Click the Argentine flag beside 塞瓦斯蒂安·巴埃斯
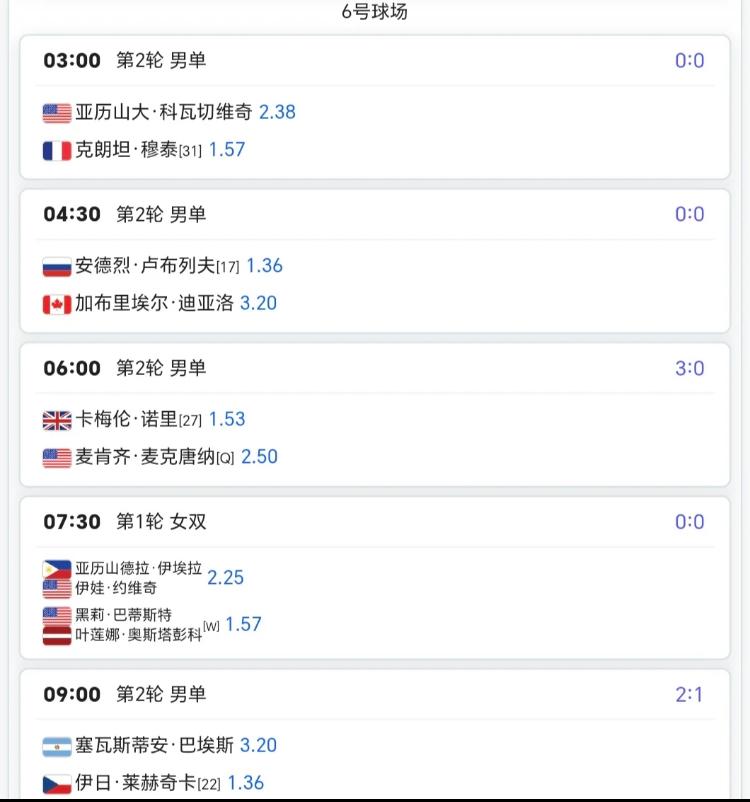This screenshot has width=750, height=802. click(57, 746)
